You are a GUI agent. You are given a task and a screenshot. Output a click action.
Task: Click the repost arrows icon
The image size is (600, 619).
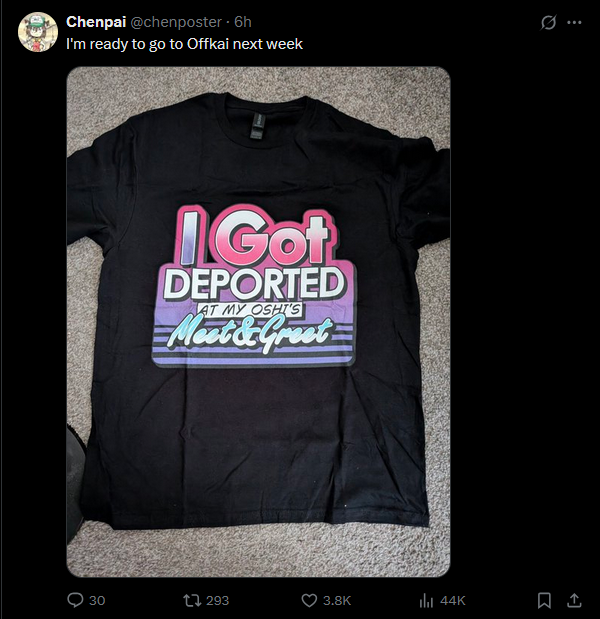pos(191,600)
